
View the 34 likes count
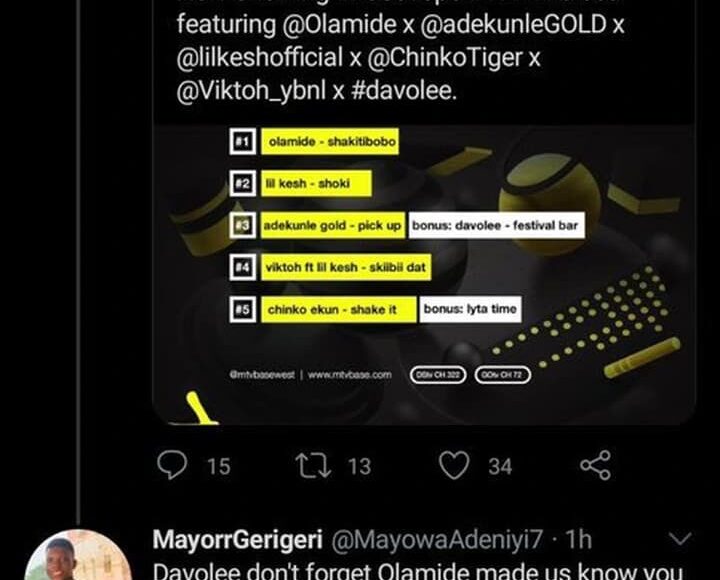[500, 467]
